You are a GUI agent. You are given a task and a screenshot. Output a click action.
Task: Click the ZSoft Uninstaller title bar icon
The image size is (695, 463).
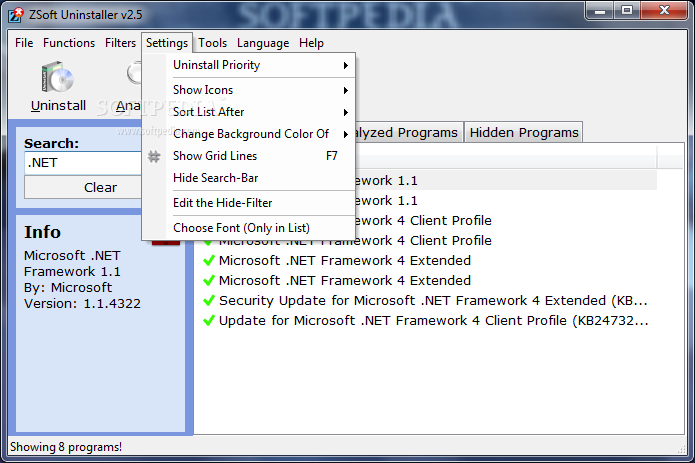click(x=16, y=15)
